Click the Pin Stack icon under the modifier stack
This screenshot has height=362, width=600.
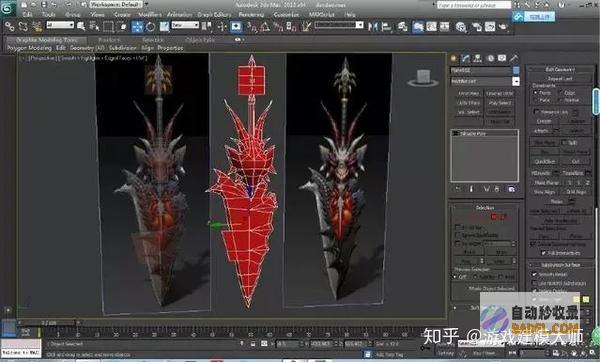point(458,189)
